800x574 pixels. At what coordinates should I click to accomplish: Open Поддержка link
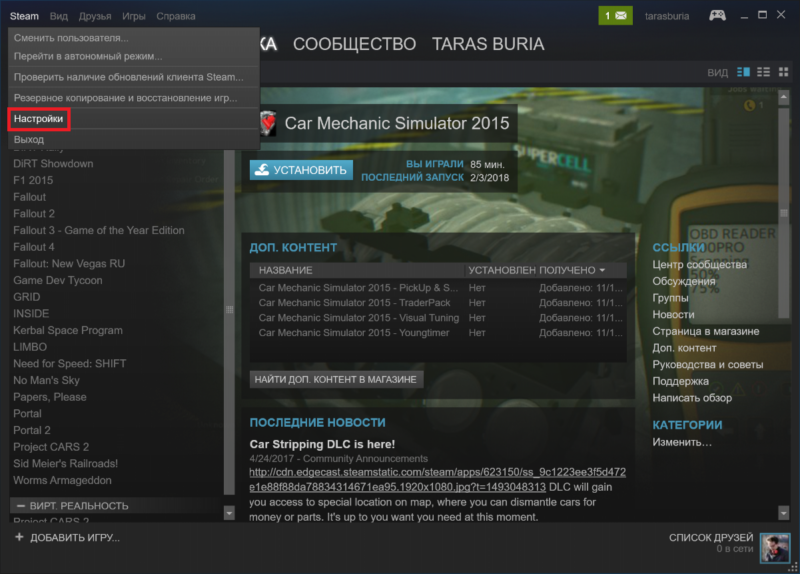(x=680, y=381)
